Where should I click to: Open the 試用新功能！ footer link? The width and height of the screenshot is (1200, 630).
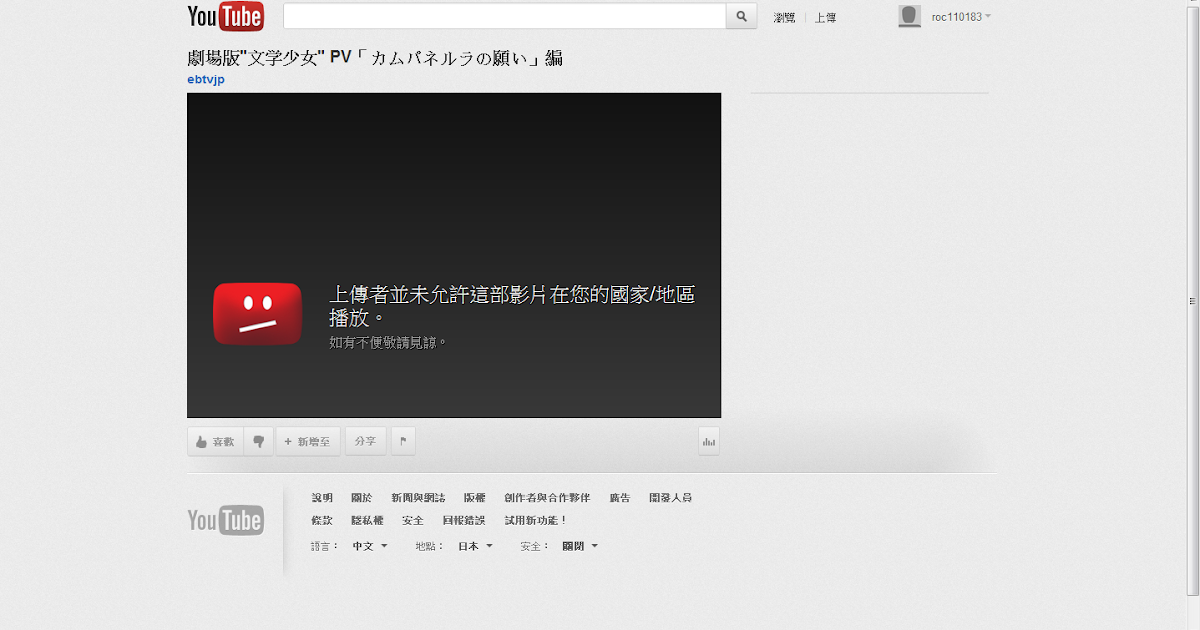(x=536, y=520)
